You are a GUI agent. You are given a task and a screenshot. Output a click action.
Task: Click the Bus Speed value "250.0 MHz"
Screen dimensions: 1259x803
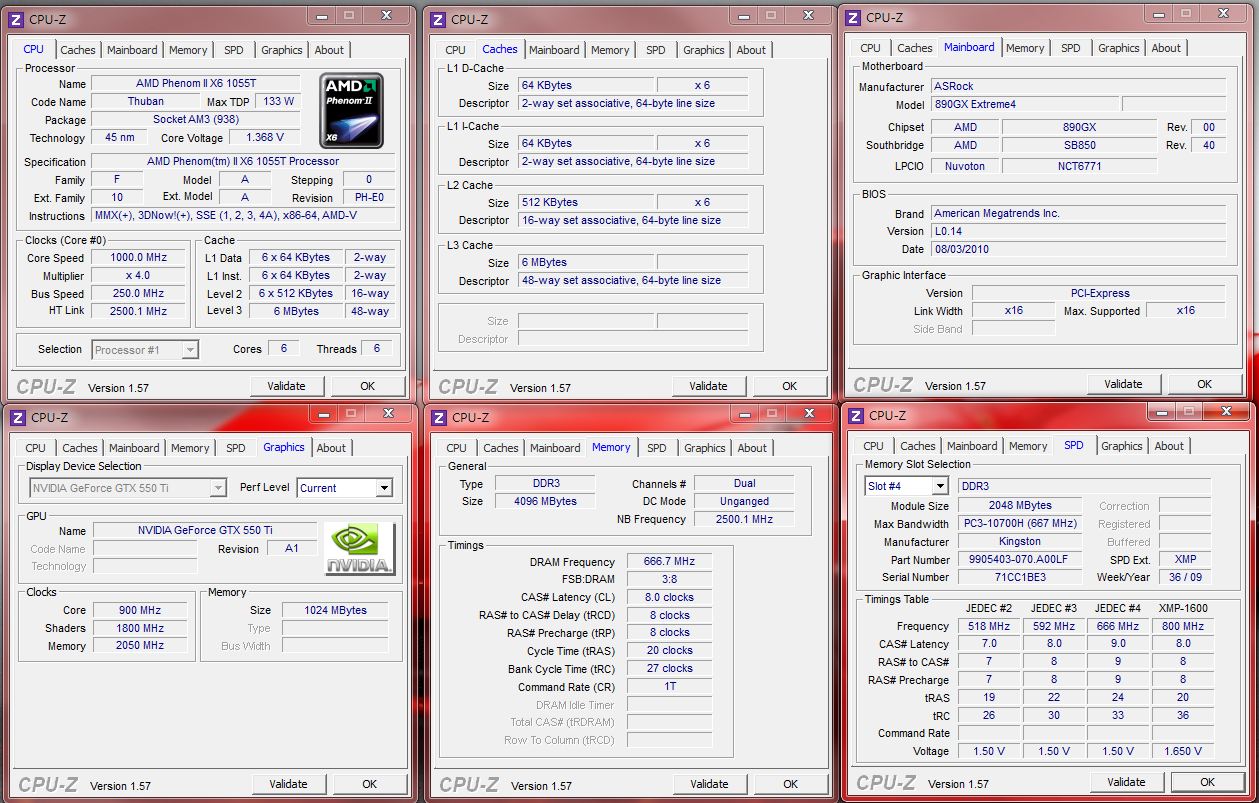point(137,294)
